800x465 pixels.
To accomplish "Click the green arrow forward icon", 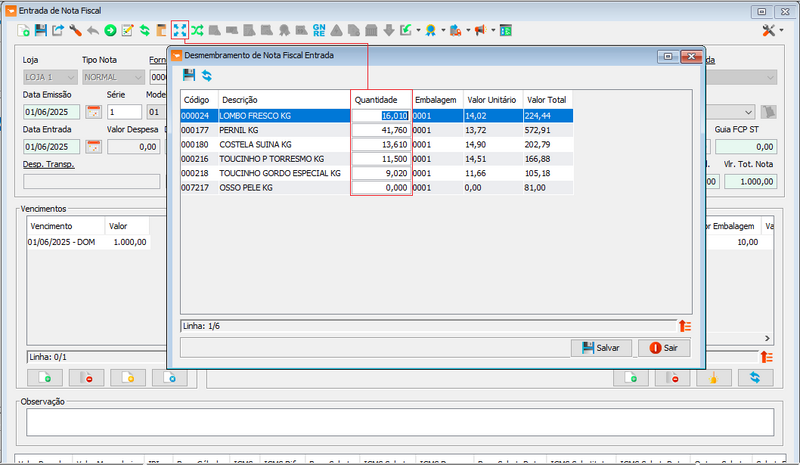I will point(110,30).
